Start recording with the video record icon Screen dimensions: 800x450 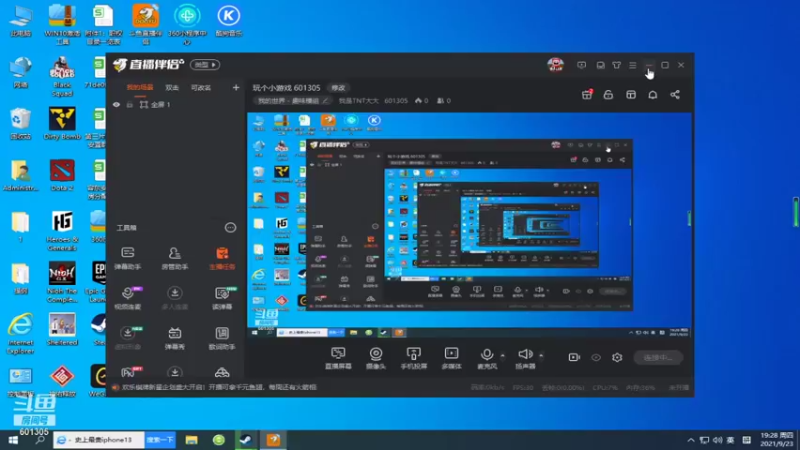[x=574, y=357]
